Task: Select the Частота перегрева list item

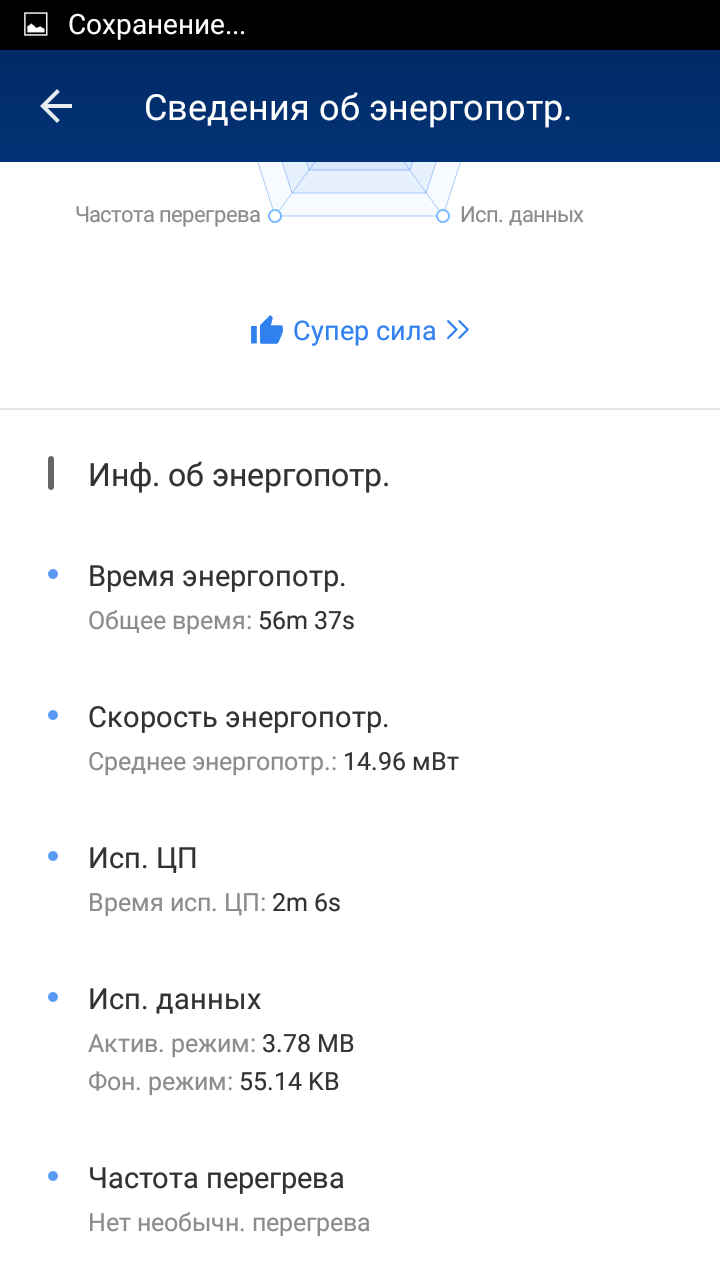Action: pos(216,1179)
